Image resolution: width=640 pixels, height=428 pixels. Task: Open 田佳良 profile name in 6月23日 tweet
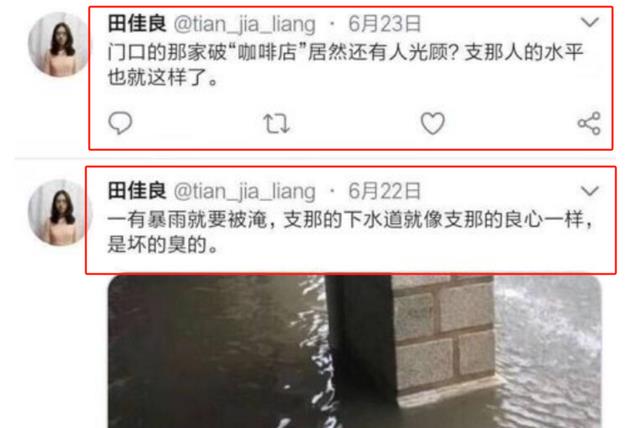coord(137,23)
